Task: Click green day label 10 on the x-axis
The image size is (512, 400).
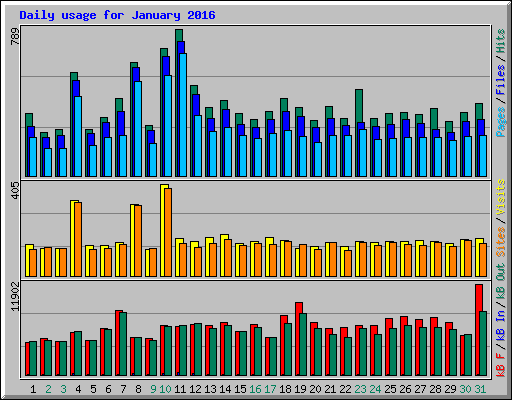Action: click(165, 389)
